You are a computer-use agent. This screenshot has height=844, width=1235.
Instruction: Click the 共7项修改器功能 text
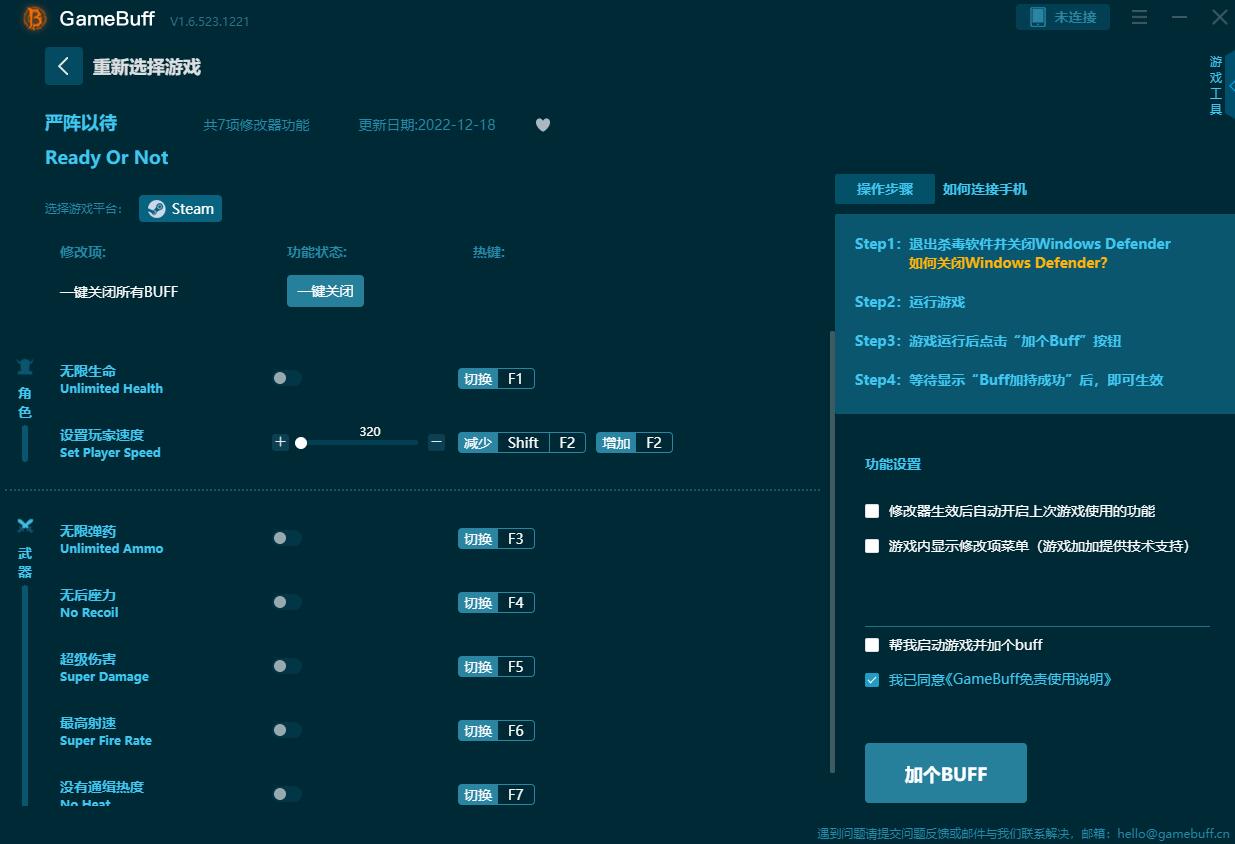click(256, 125)
